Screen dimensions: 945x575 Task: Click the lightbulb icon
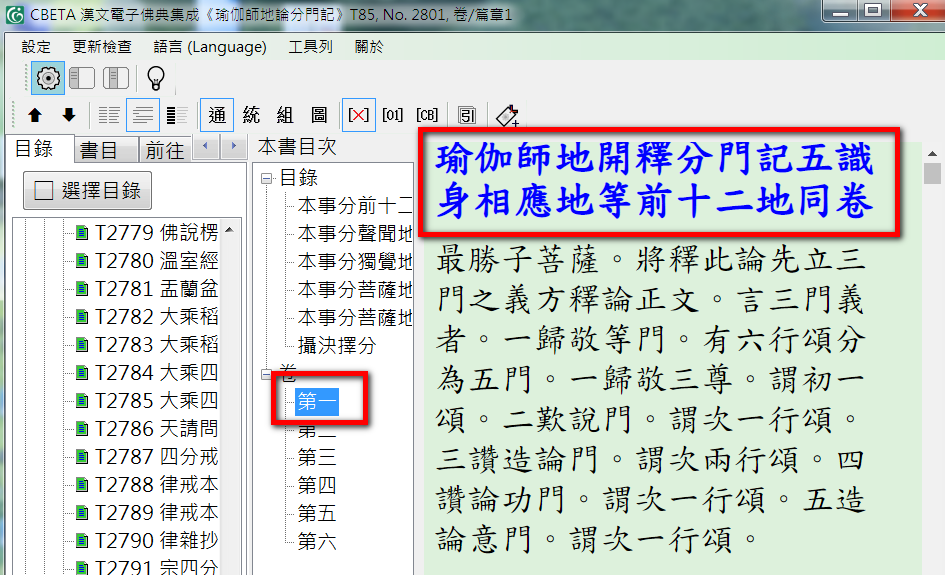155,78
